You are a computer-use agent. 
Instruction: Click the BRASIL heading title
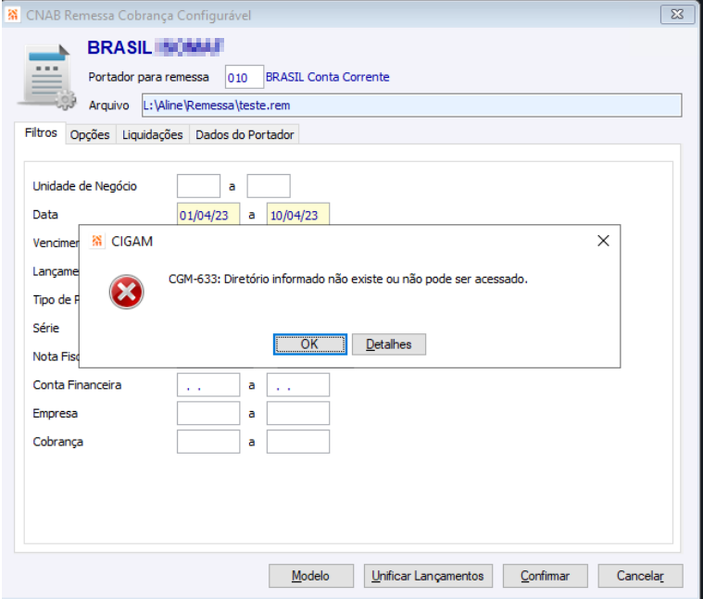coord(120,48)
